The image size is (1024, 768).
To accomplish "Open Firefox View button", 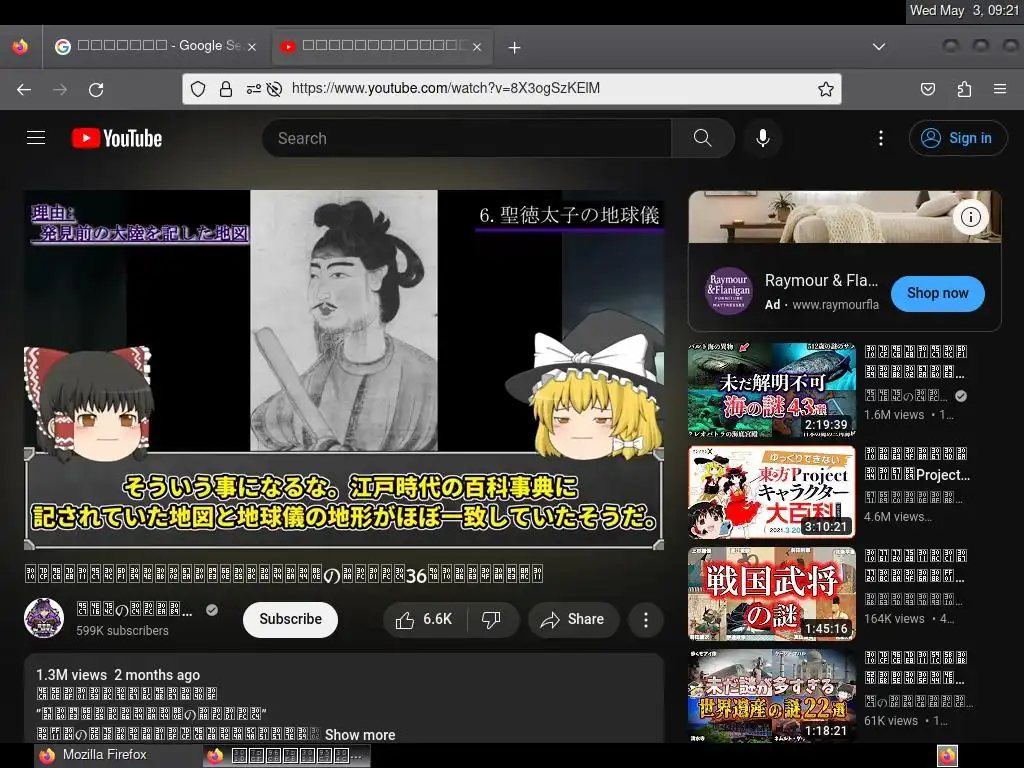I will 20,46.
